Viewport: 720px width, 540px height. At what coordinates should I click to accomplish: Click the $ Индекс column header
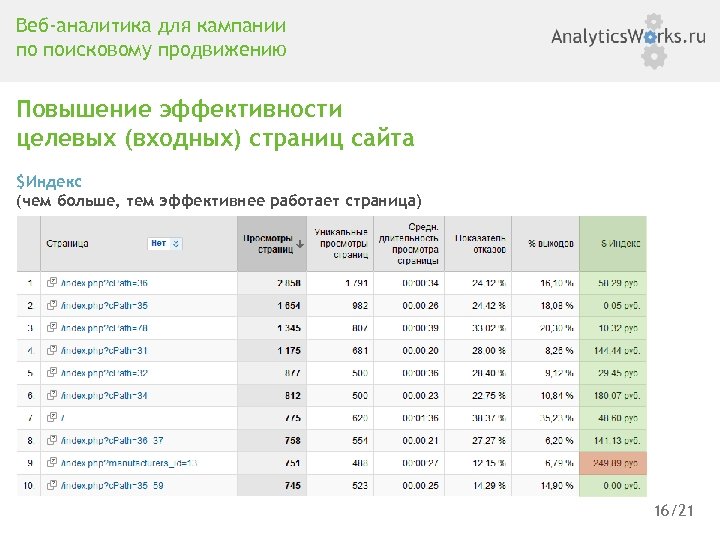click(620, 243)
